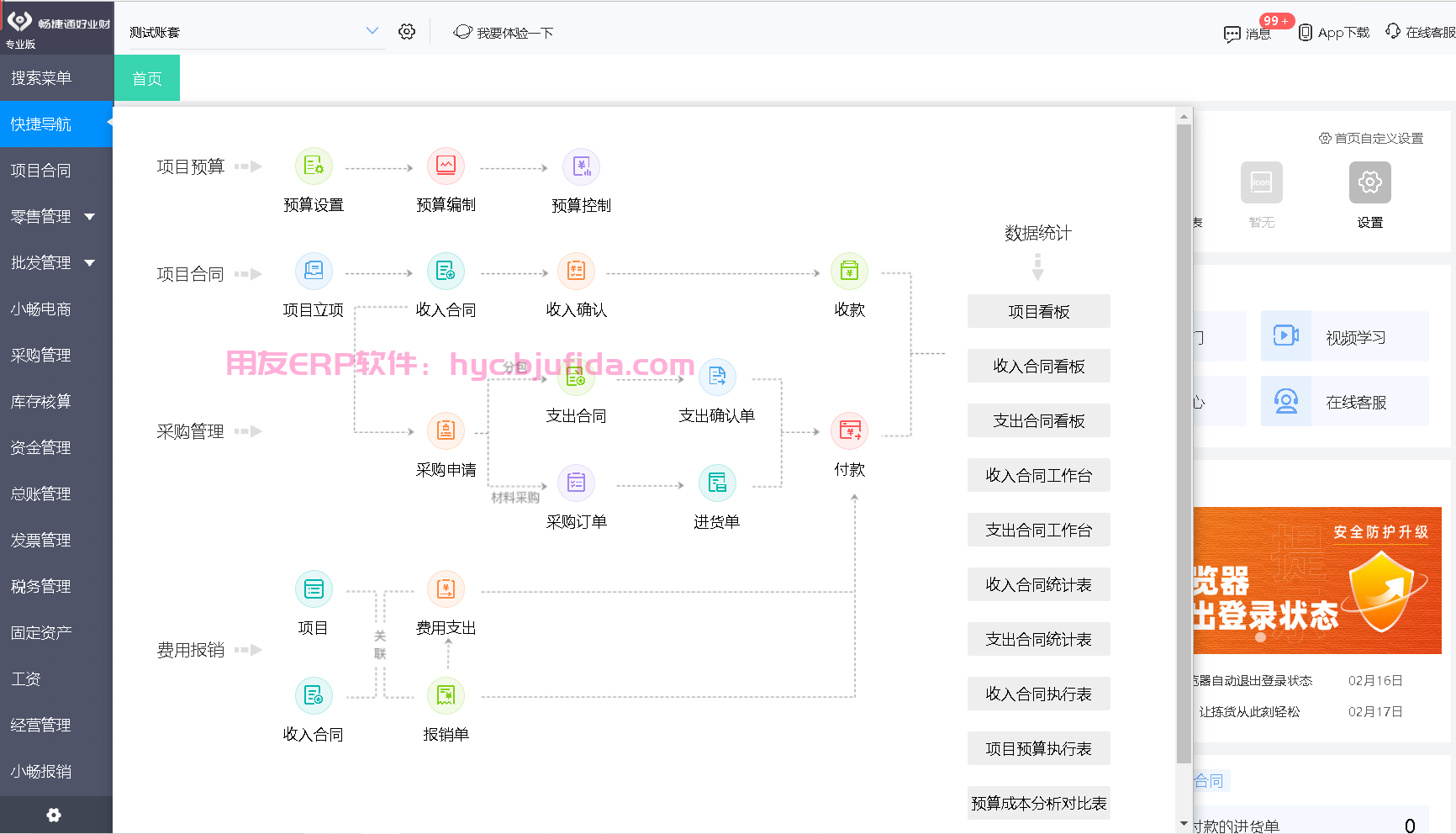Select 快捷导航 in sidebar
1456x834 pixels.
click(x=56, y=124)
